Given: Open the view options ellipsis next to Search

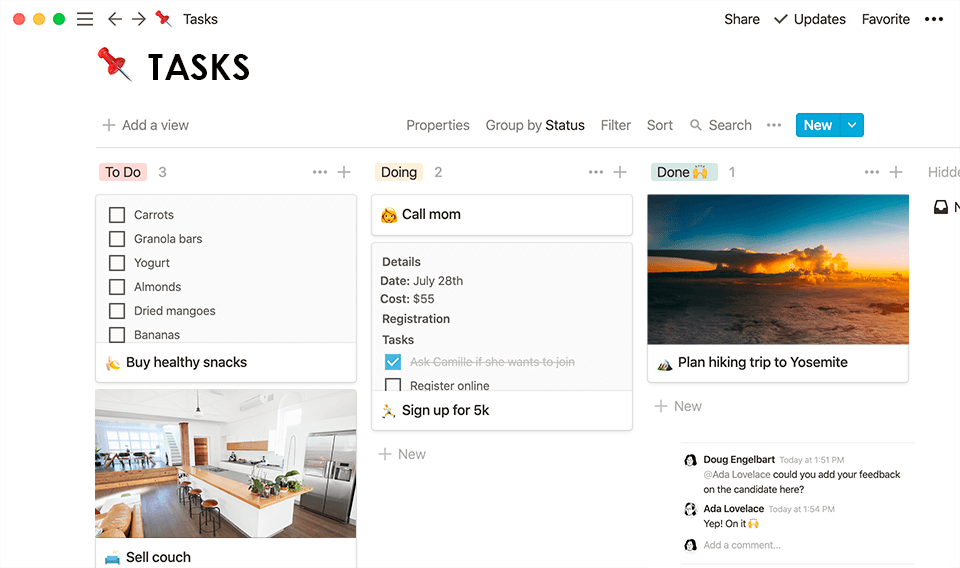Looking at the screenshot, I should pos(774,125).
